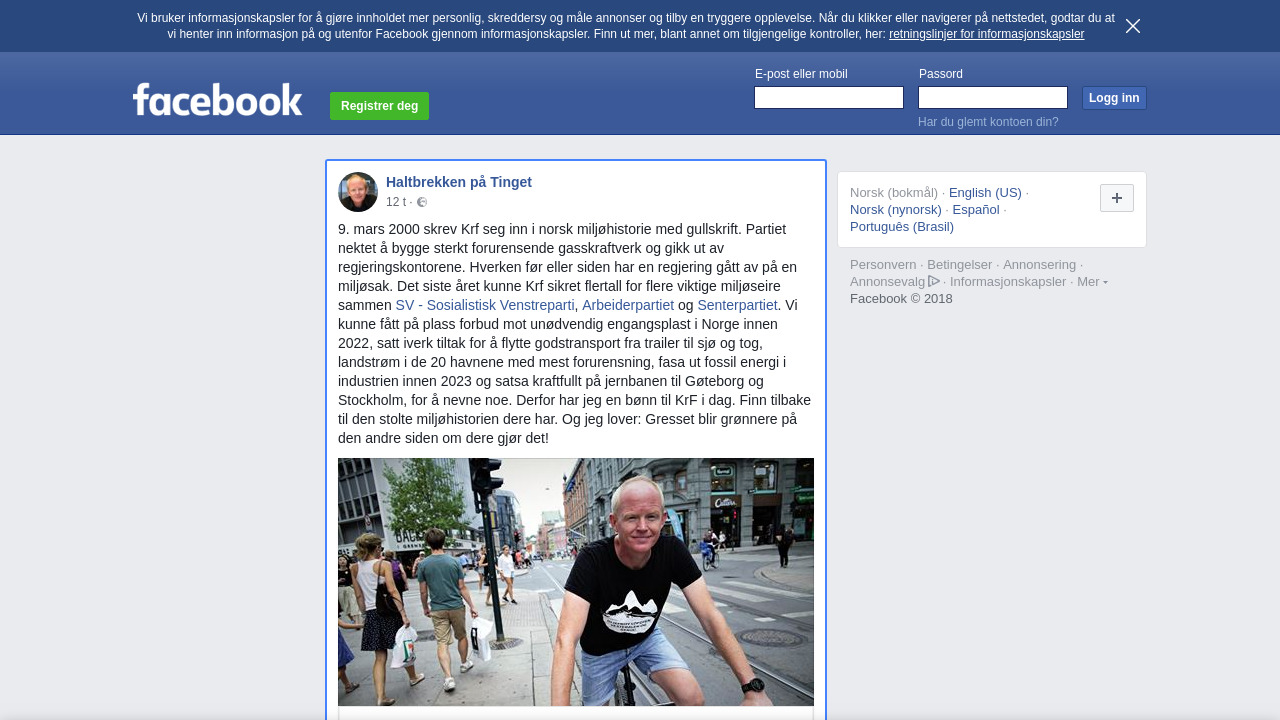Click the AdChoices triangle icon
This screenshot has width=1280, height=720.
(934, 282)
